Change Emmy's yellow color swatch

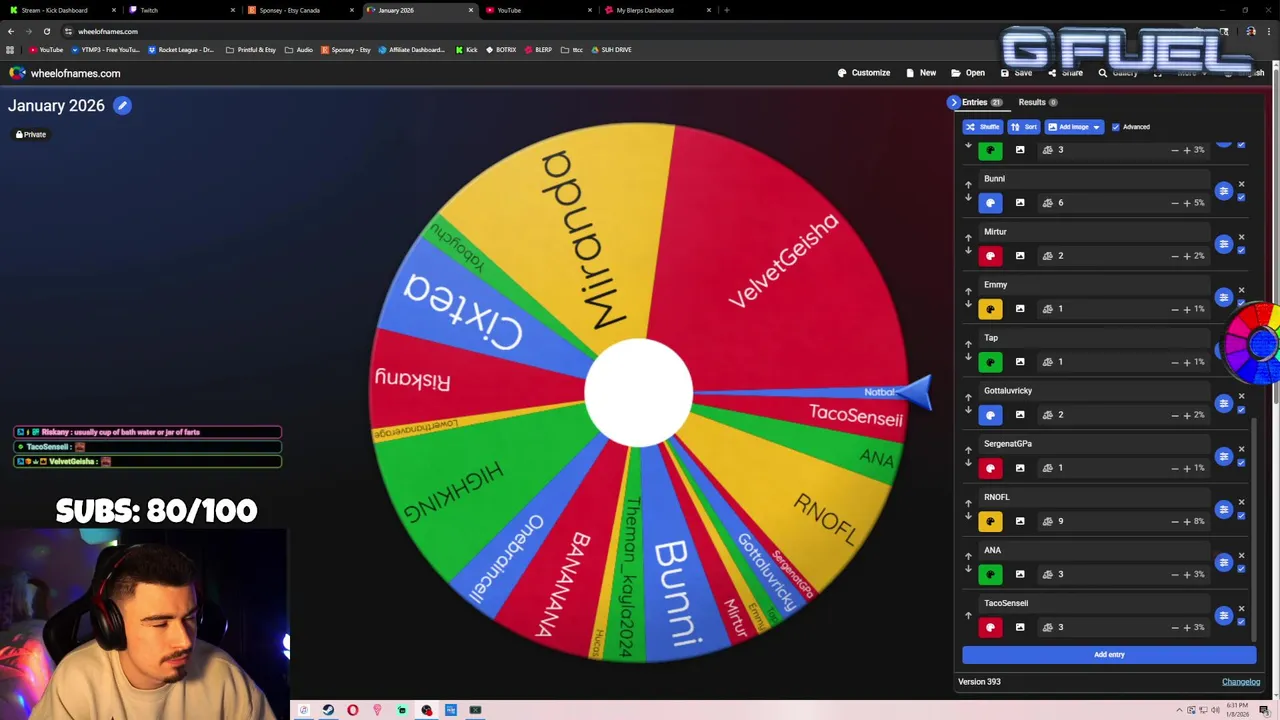pos(990,309)
